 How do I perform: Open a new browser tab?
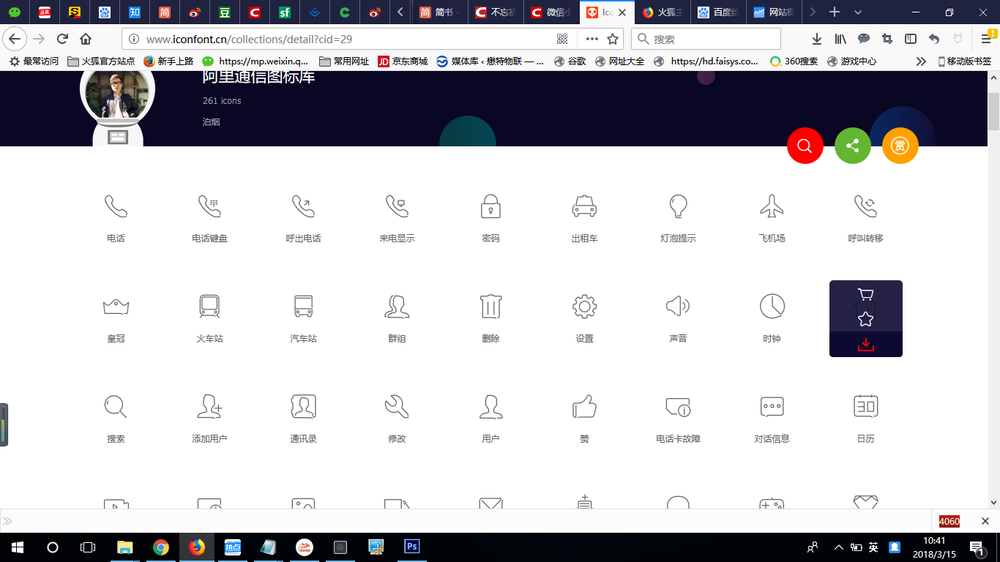(834, 12)
